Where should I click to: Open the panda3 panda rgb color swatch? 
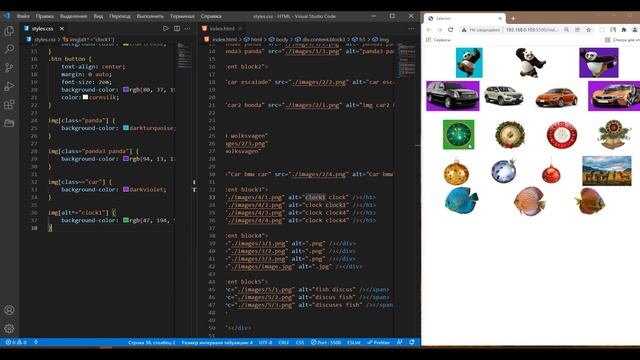click(126, 158)
